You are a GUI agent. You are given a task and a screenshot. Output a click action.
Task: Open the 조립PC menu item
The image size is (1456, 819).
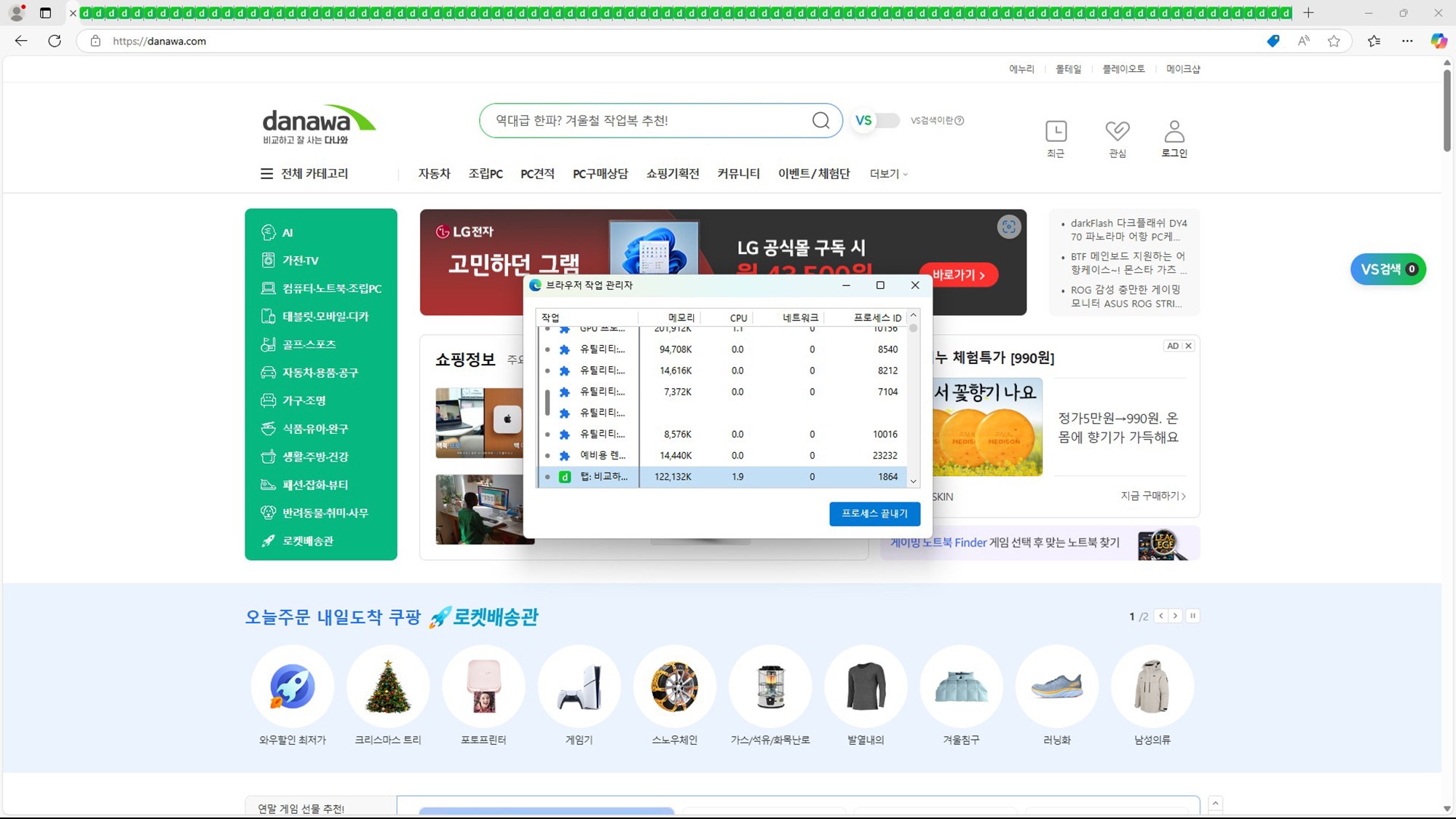click(485, 174)
